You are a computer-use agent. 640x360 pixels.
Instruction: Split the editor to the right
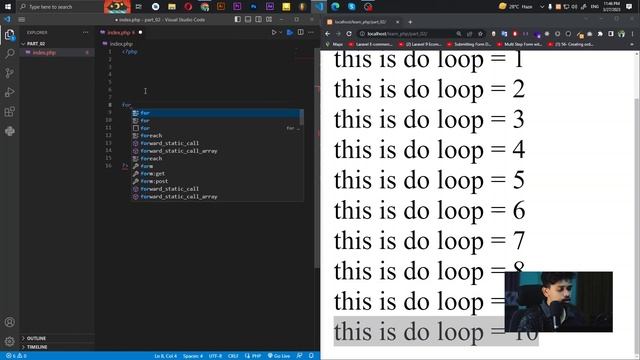300,32
